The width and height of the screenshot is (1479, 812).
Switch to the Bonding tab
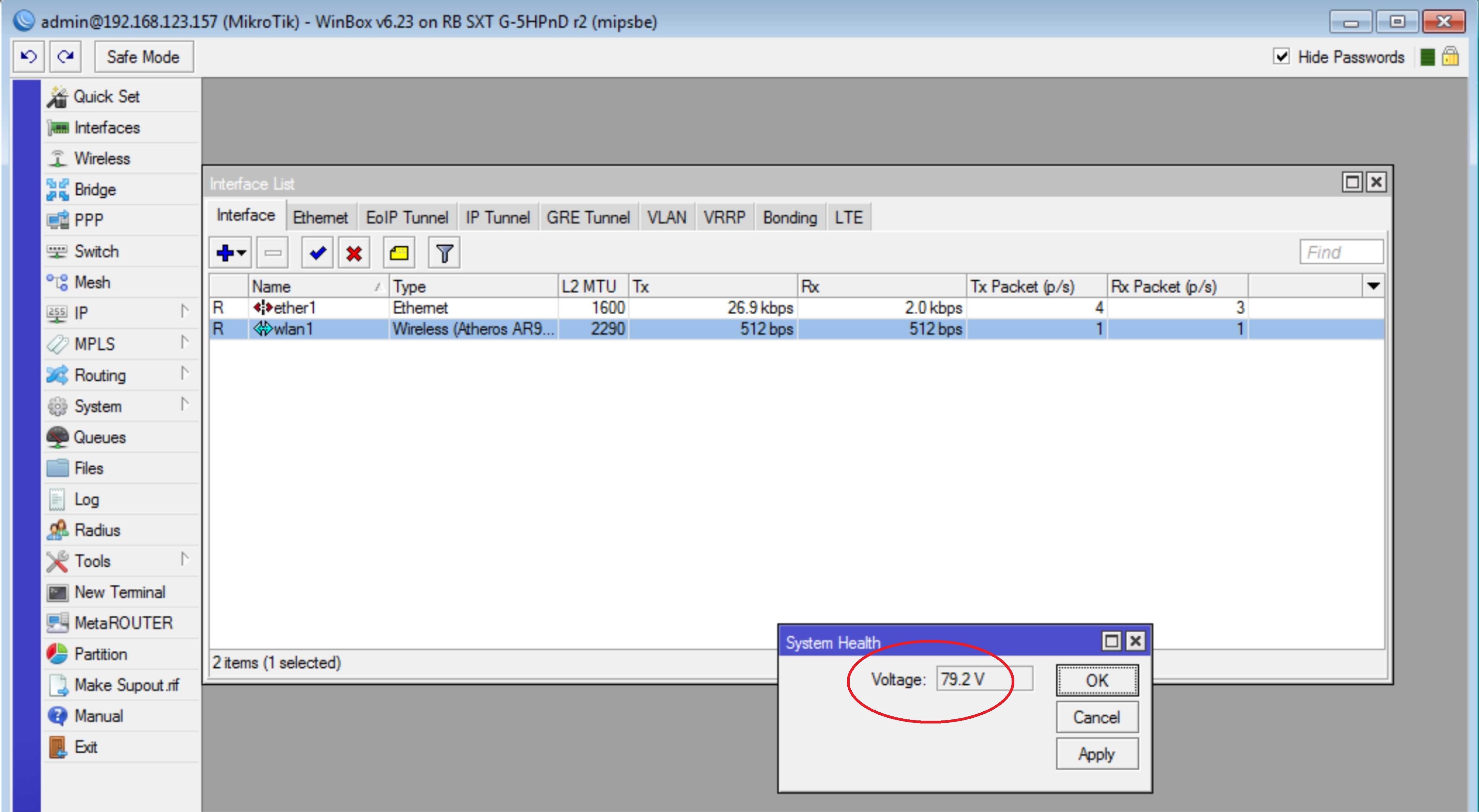click(790, 218)
